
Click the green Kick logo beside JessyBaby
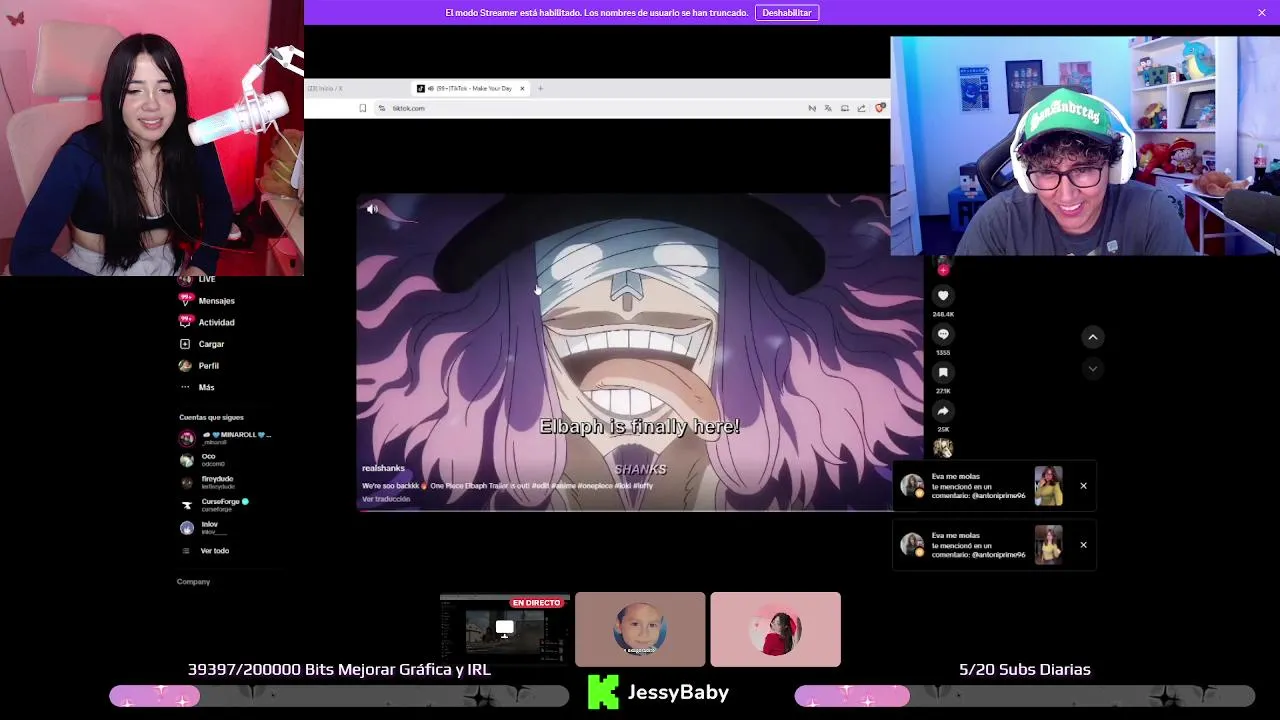(603, 692)
